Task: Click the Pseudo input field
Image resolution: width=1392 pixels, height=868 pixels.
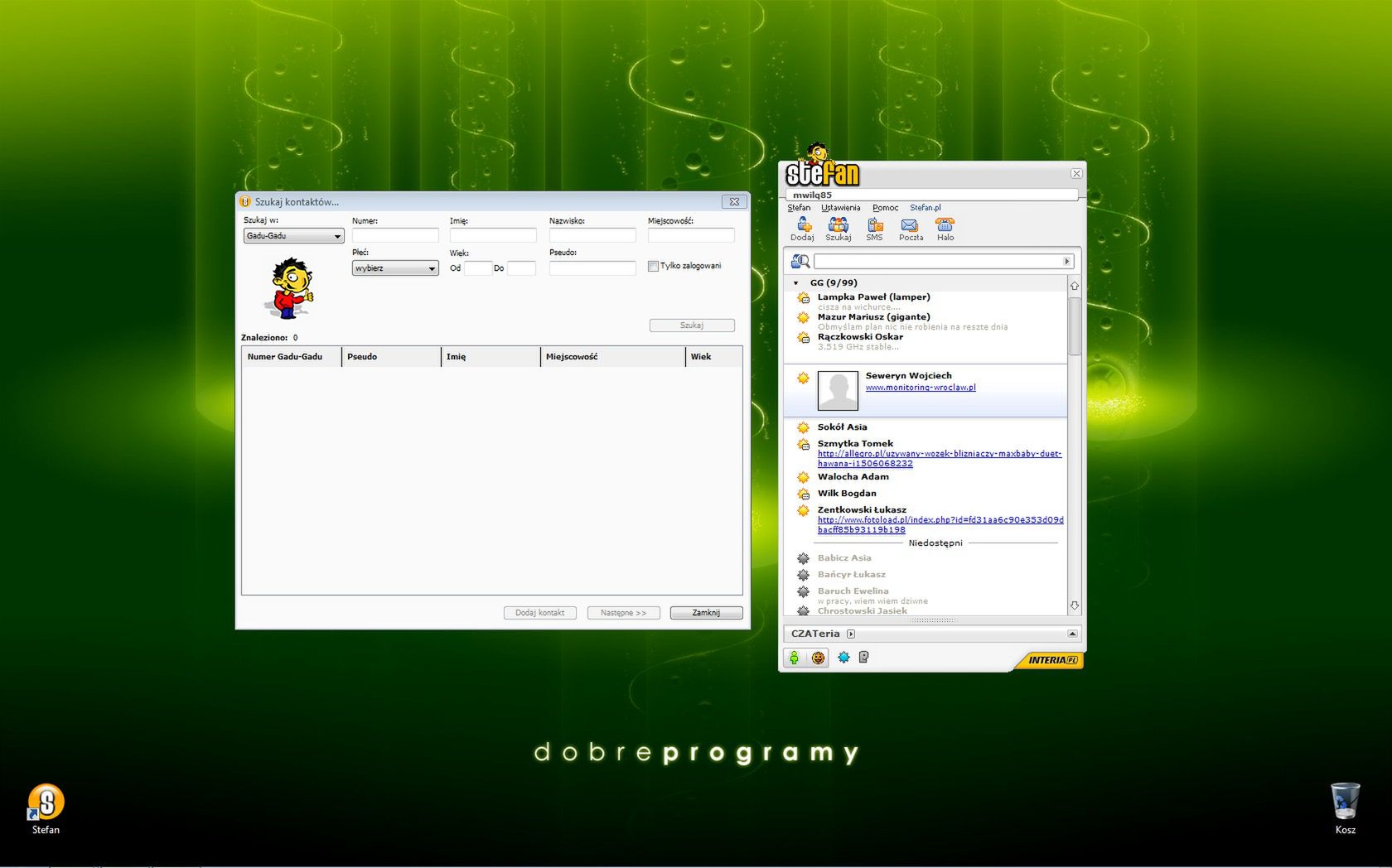Action: [x=592, y=268]
